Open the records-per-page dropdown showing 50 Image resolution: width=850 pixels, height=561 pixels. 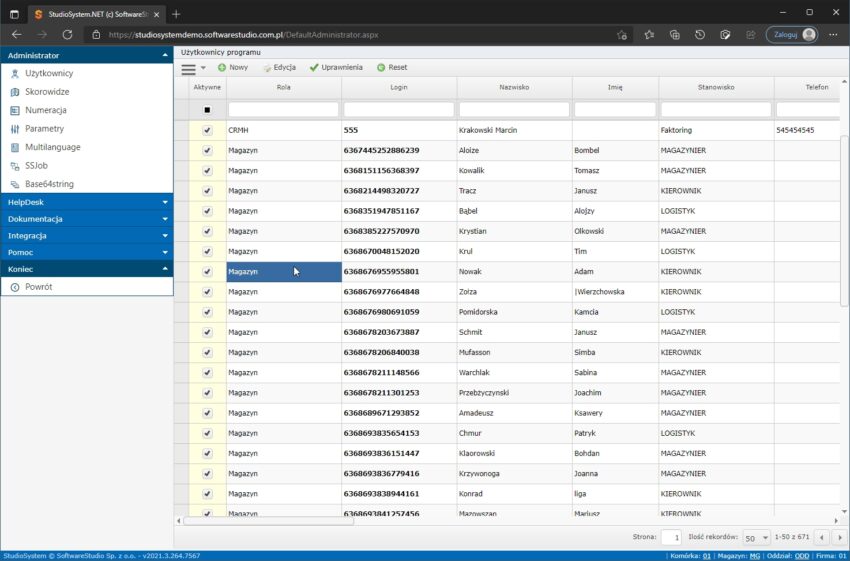[757, 538]
